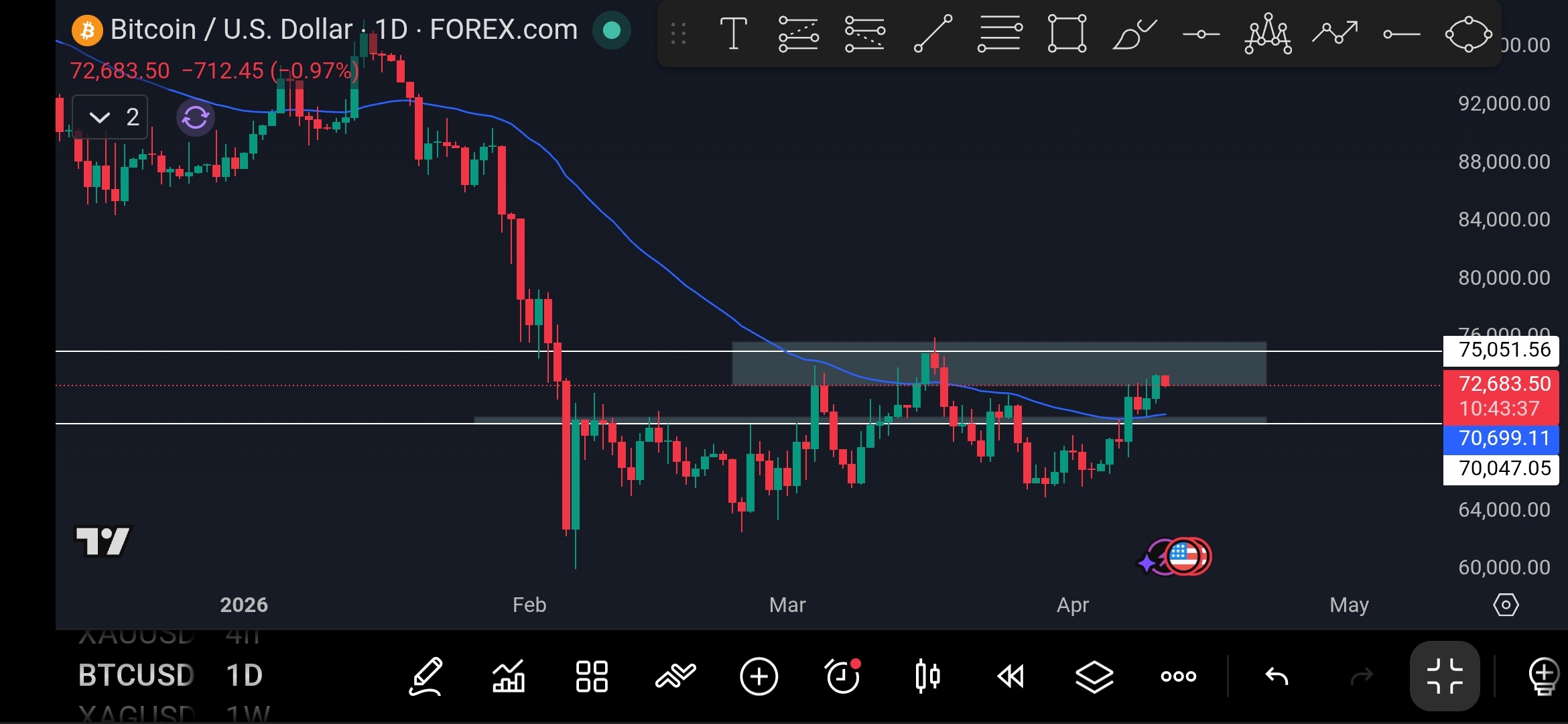Open the layers object tree icon
The height and width of the screenshot is (724, 1568).
point(1094,676)
